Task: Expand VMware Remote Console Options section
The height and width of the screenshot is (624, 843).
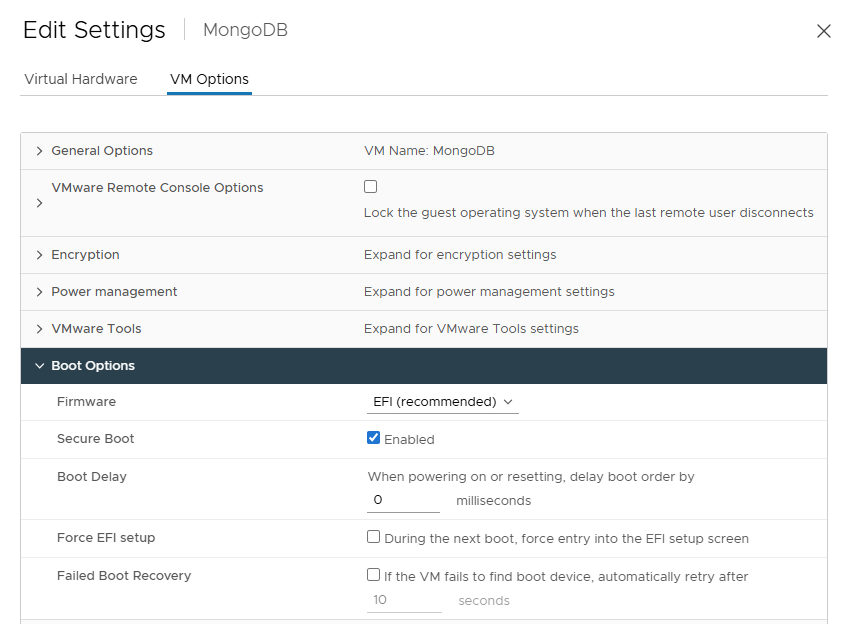Action: (x=39, y=203)
